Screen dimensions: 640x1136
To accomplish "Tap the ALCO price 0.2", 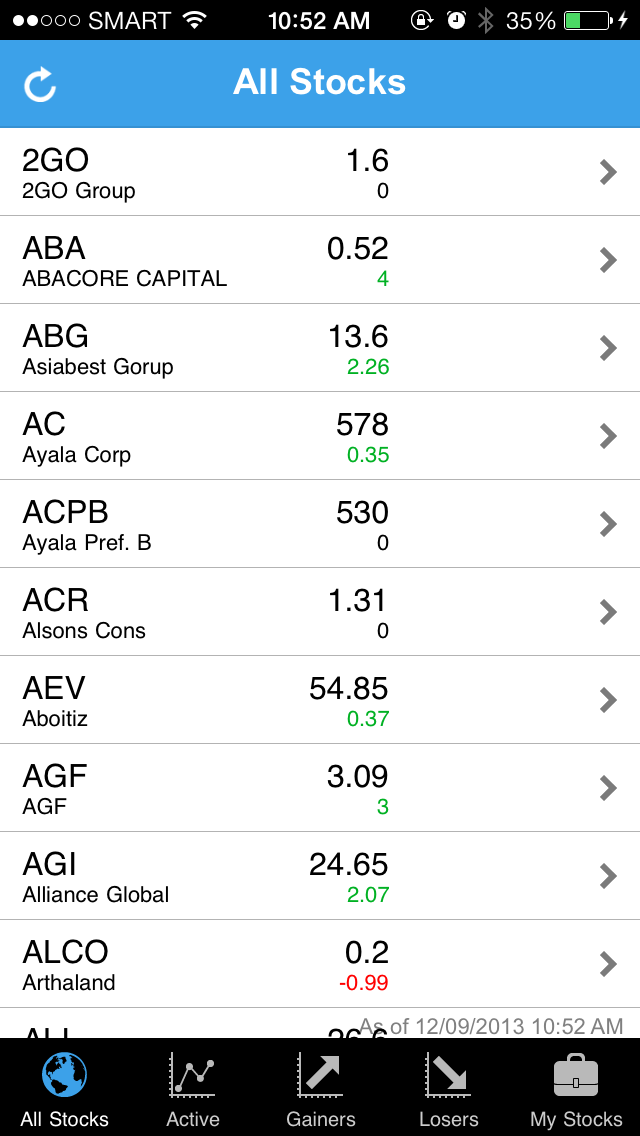I will click(x=365, y=952).
